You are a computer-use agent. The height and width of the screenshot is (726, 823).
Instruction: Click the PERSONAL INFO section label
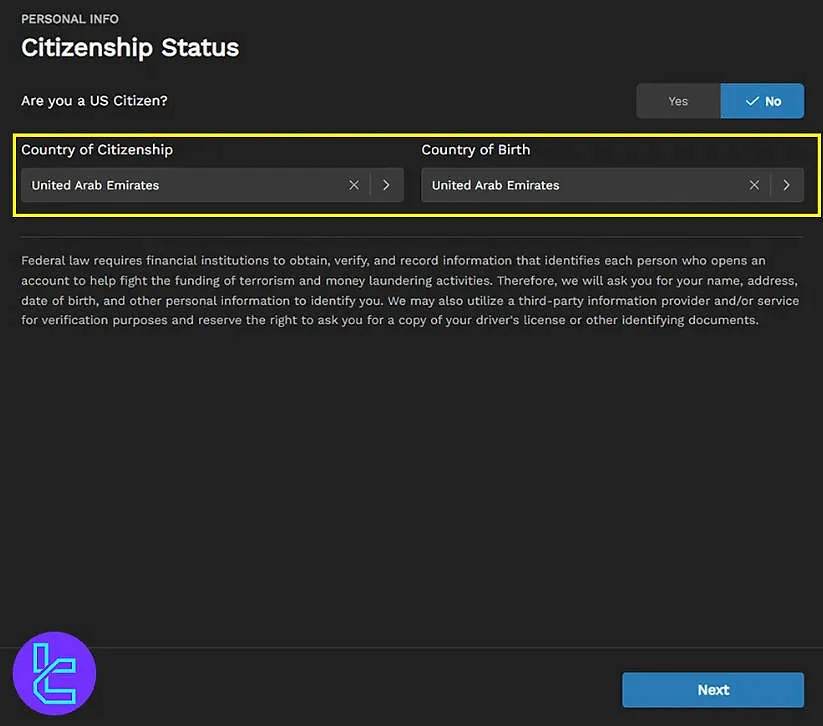tap(70, 18)
